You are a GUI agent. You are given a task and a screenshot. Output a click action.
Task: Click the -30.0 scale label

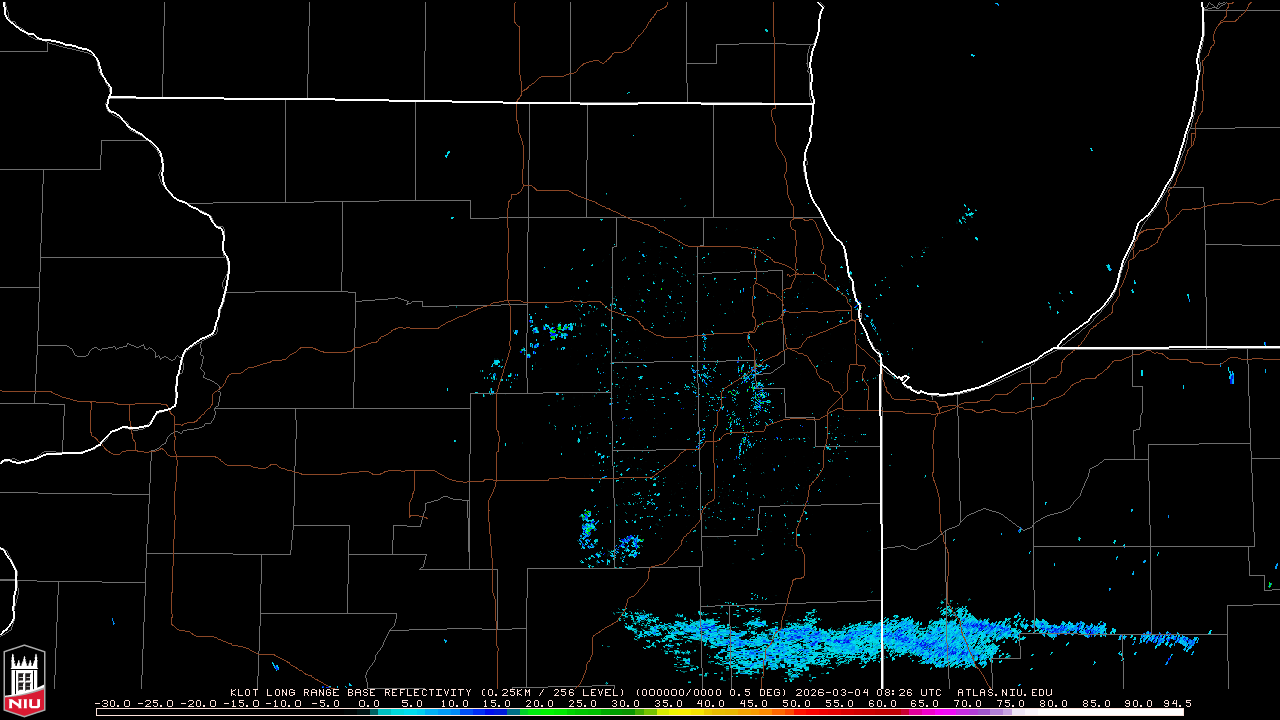(x=110, y=703)
